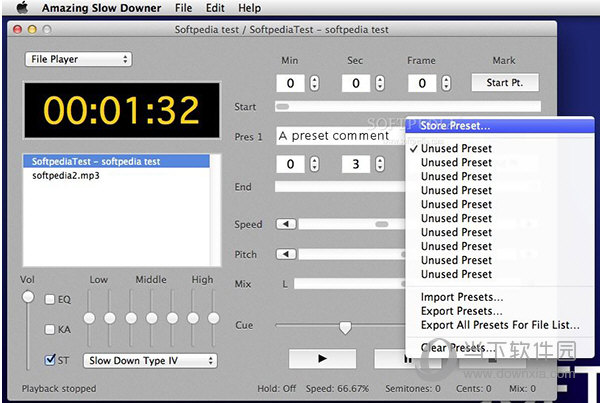600x403 pixels.
Task: Click the Vol slider knob
Action: (28, 297)
